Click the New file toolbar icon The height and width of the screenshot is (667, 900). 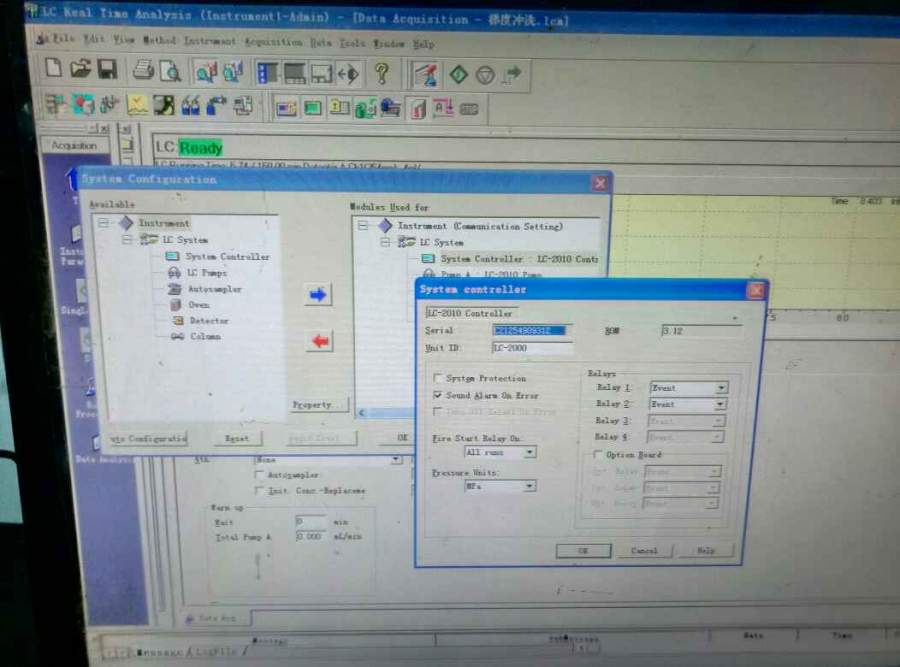coord(53,69)
